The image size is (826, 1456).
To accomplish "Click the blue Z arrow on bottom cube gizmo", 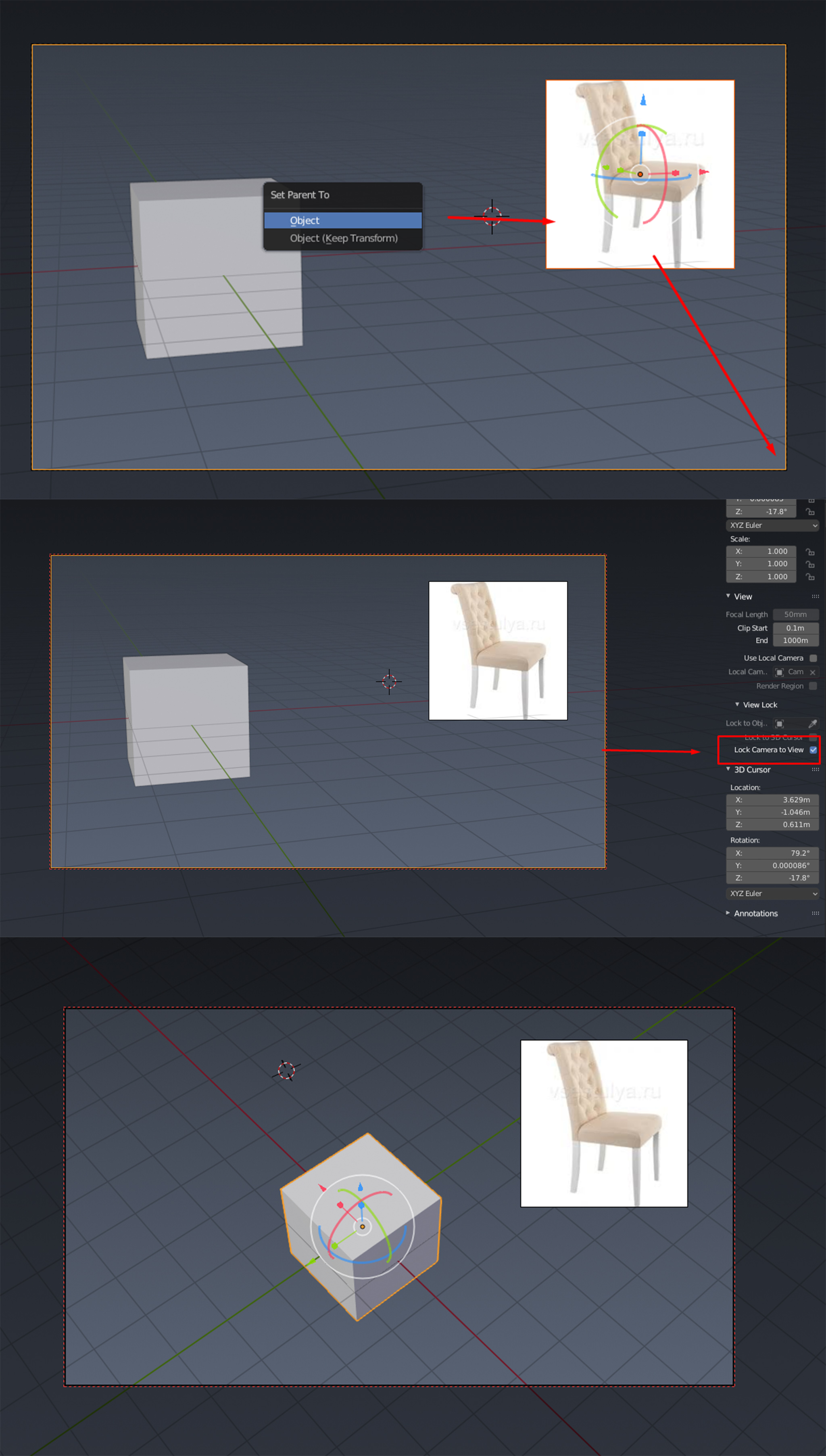I will click(360, 1187).
